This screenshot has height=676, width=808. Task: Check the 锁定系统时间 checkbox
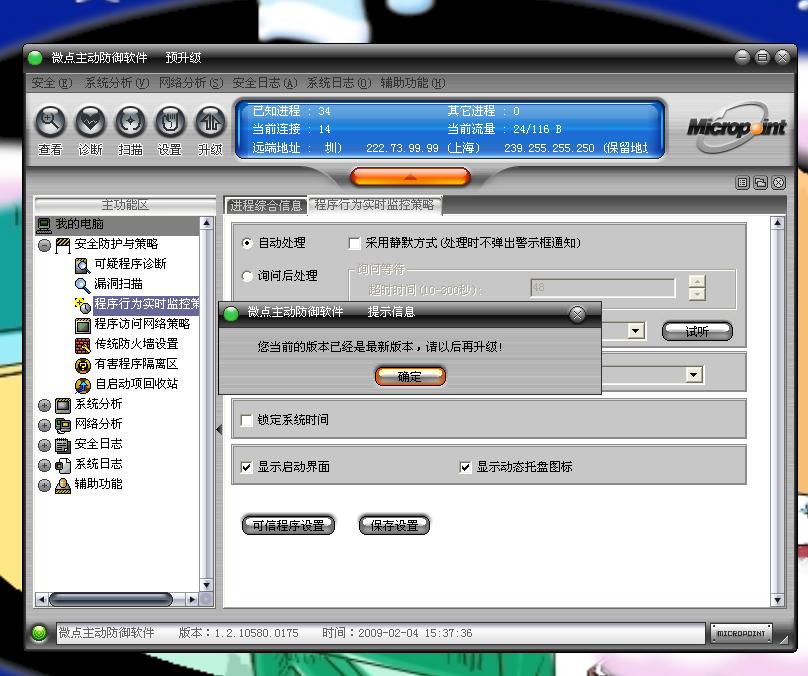pyautogui.click(x=247, y=420)
